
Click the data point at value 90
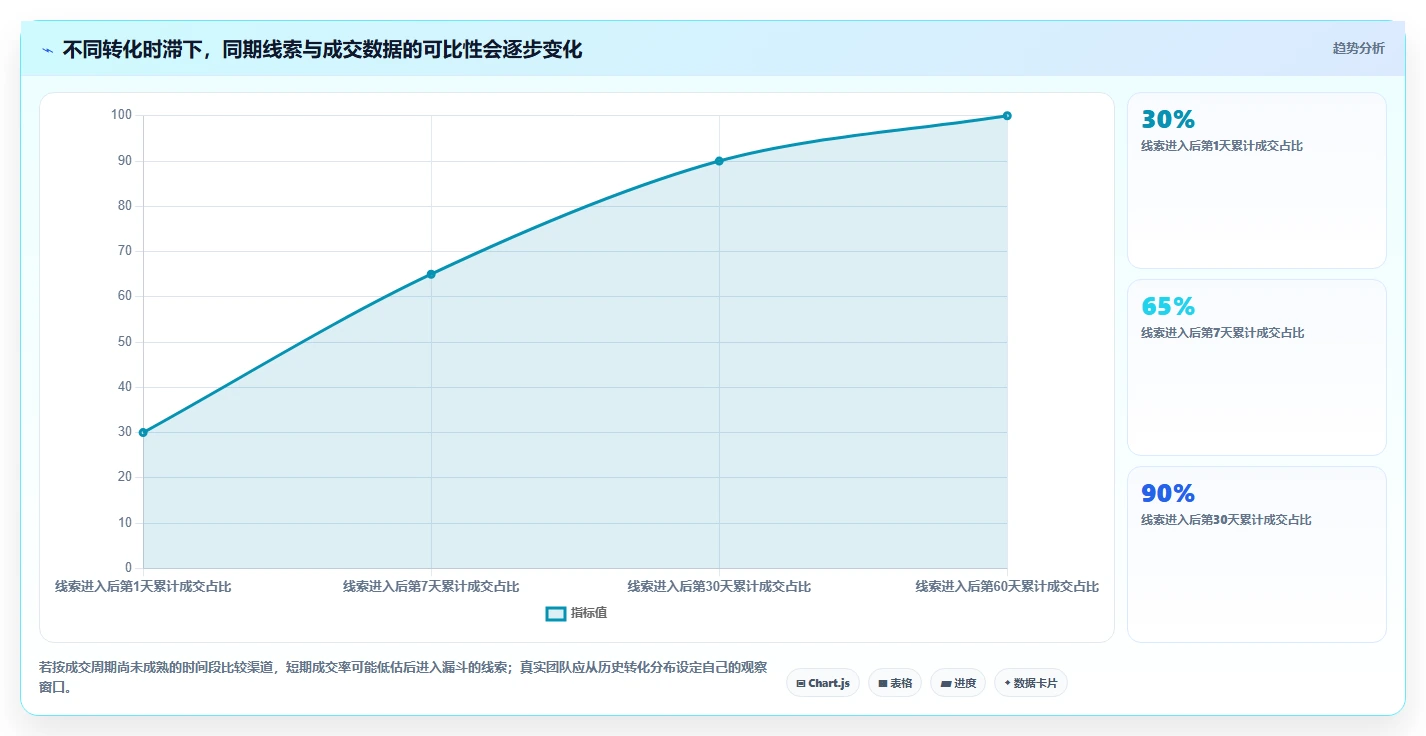pyautogui.click(x=719, y=161)
